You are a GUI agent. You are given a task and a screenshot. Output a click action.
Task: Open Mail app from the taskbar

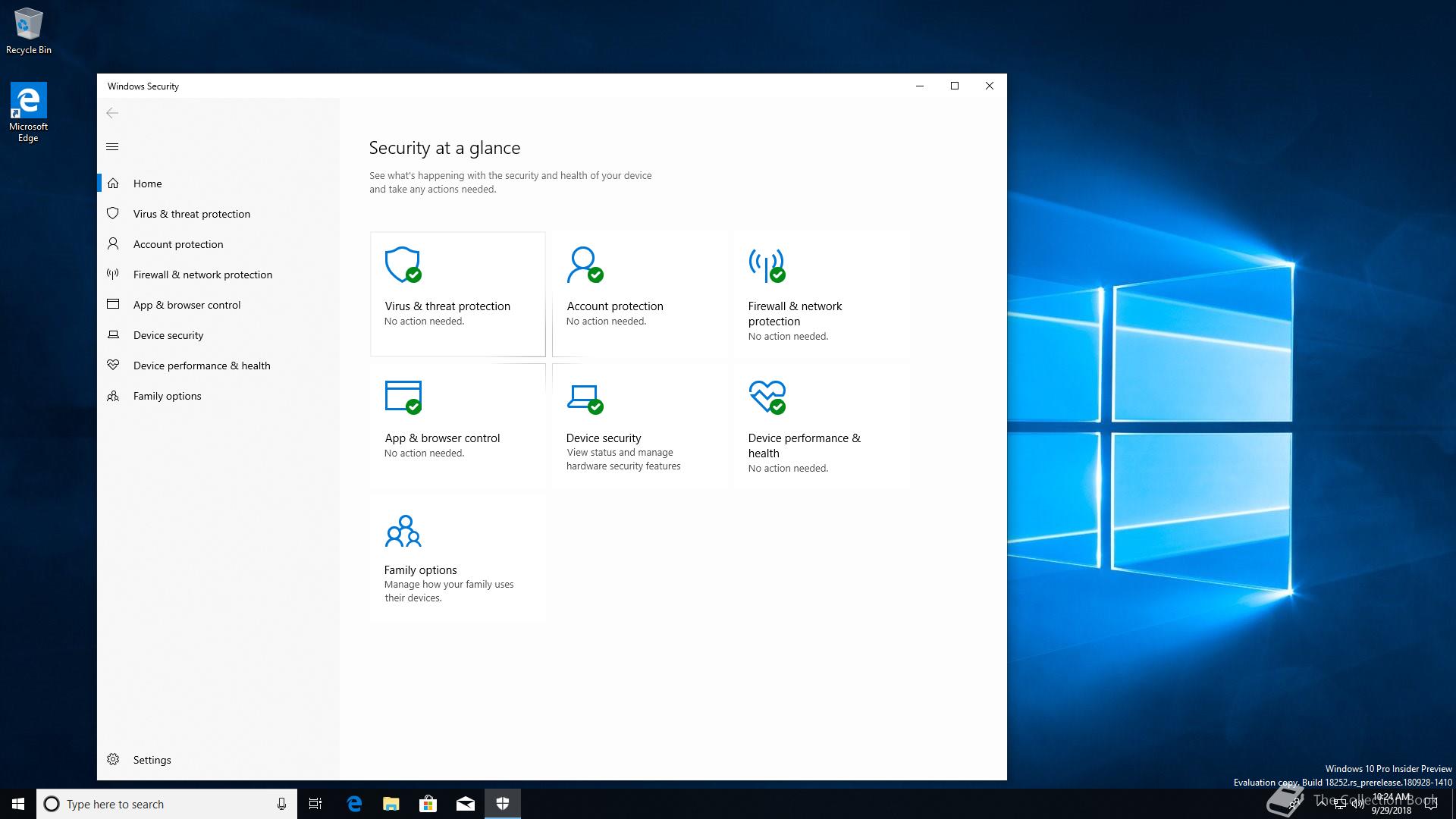tap(466, 804)
